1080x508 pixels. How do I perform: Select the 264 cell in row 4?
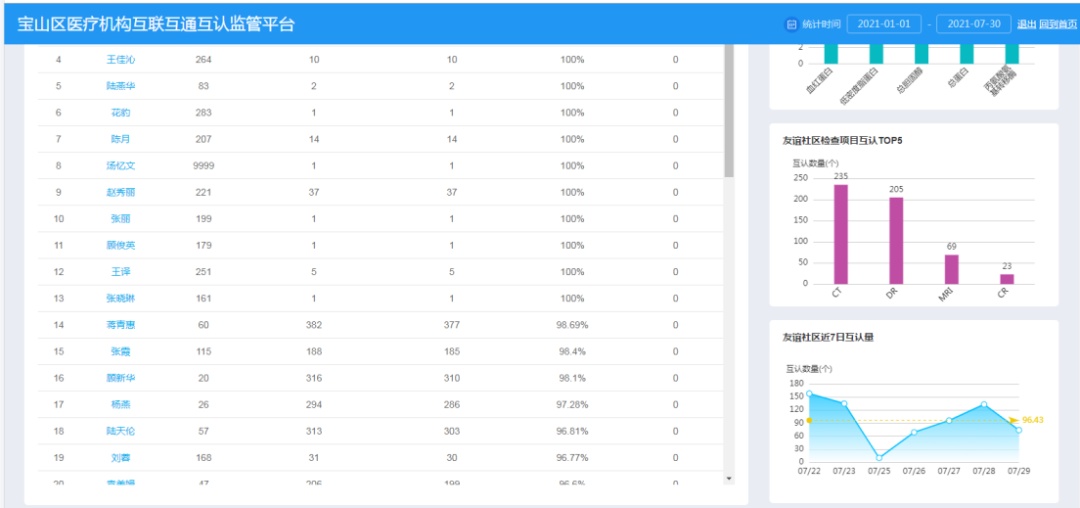click(203, 60)
